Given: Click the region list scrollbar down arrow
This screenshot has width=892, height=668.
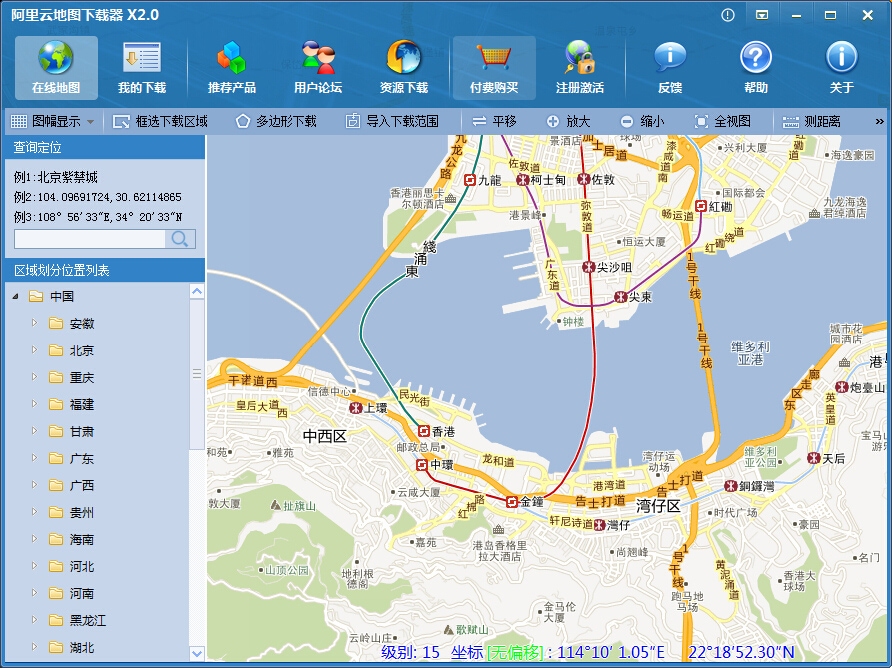Looking at the screenshot, I should 196,653.
